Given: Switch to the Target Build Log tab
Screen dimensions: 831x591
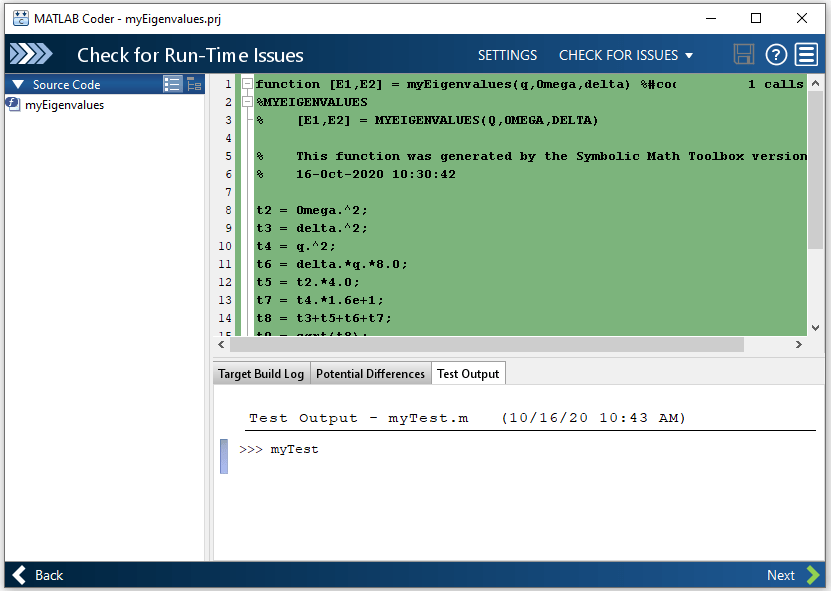Looking at the screenshot, I should (261, 374).
